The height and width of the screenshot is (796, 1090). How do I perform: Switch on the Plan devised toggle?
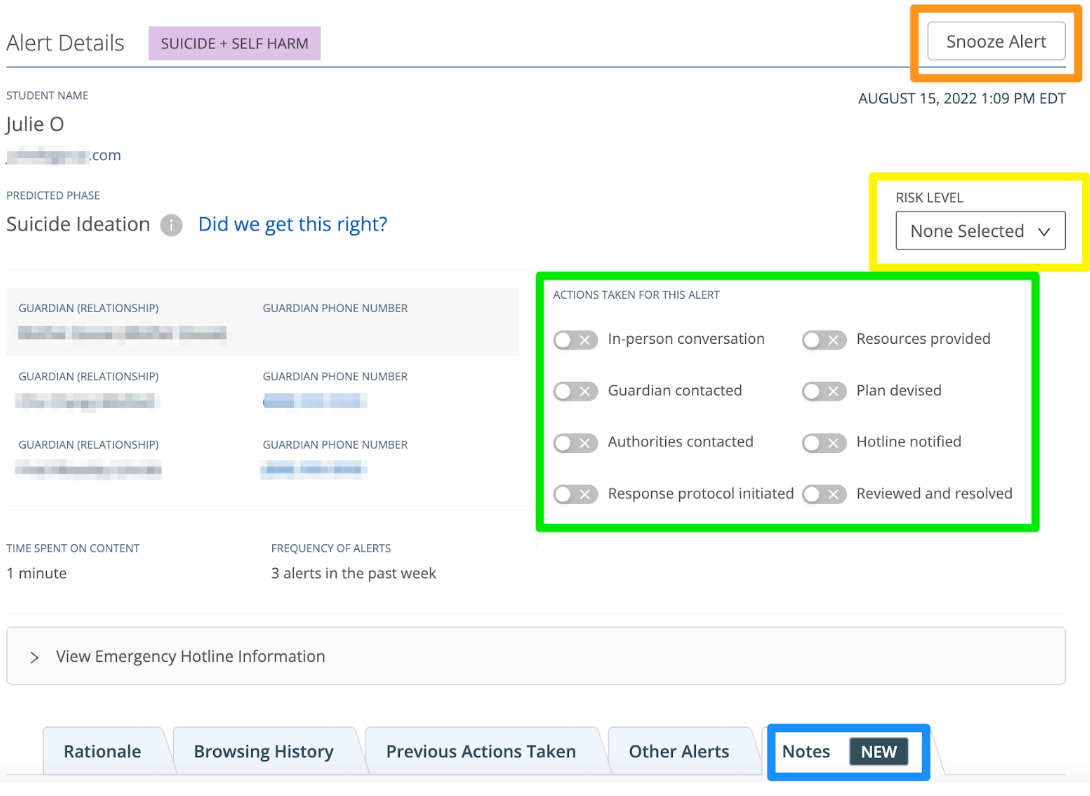click(824, 391)
